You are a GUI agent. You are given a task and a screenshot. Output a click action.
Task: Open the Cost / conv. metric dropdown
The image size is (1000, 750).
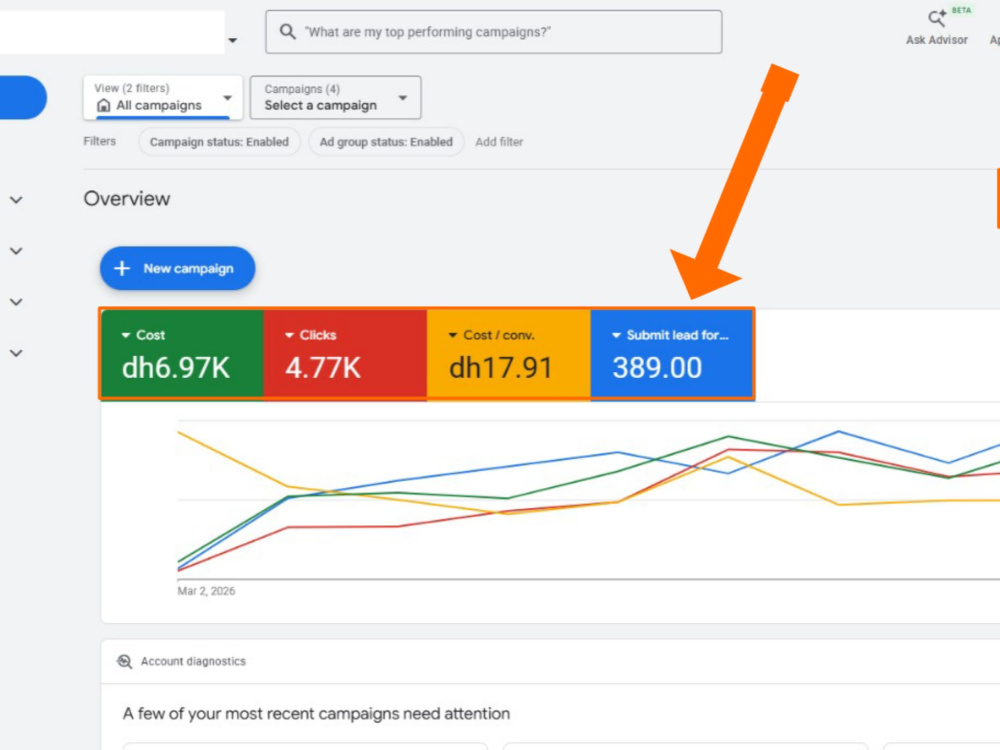(x=453, y=335)
